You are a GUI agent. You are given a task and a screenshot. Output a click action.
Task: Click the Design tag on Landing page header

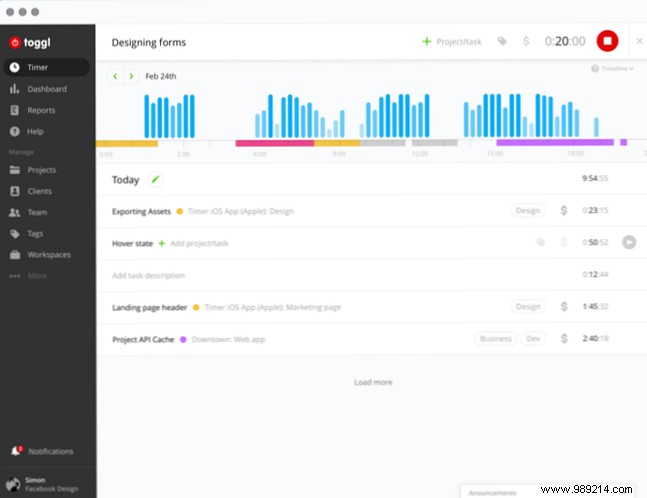(x=528, y=307)
